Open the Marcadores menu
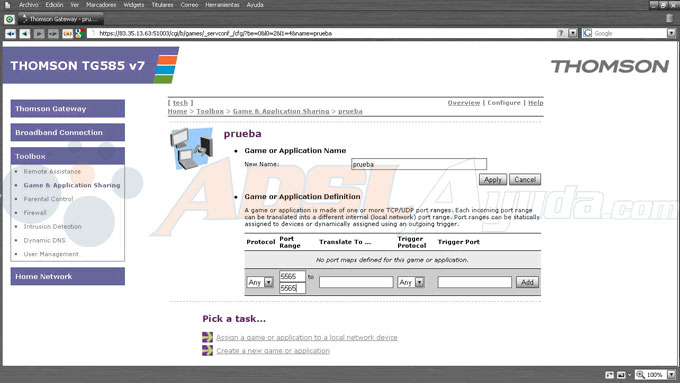This screenshot has height=383, width=680. point(101,5)
